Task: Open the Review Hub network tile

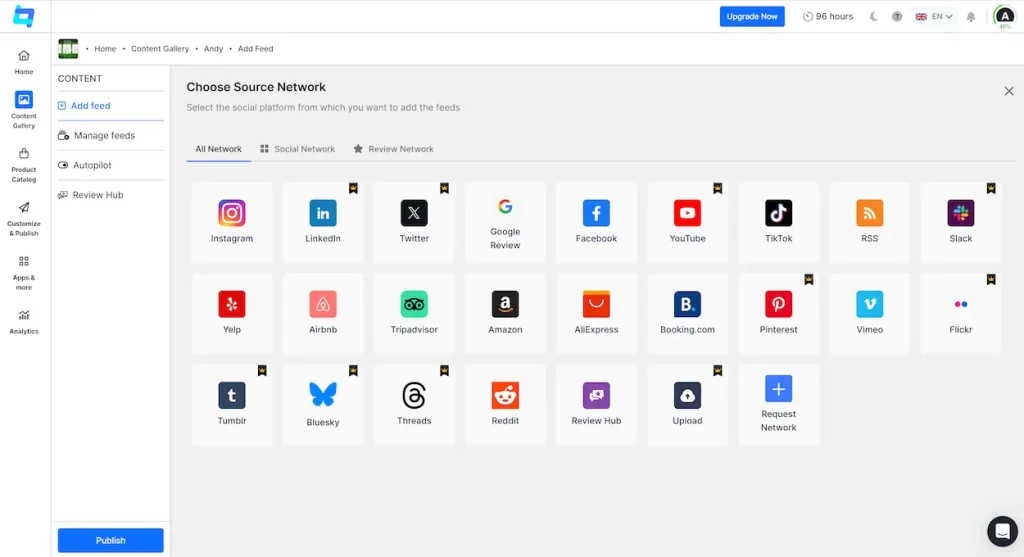Action: pyautogui.click(x=596, y=405)
